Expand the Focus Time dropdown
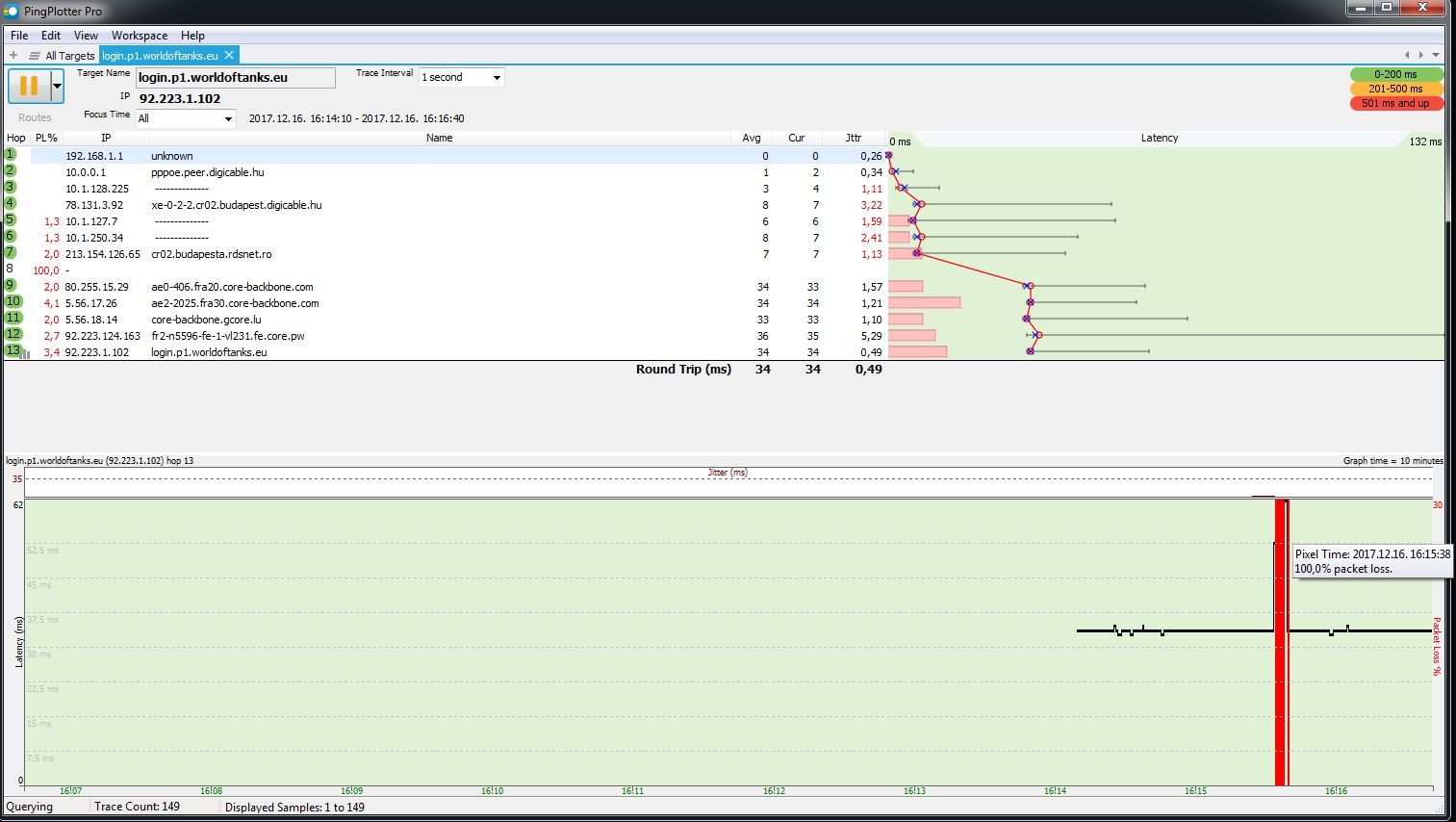 coord(228,118)
